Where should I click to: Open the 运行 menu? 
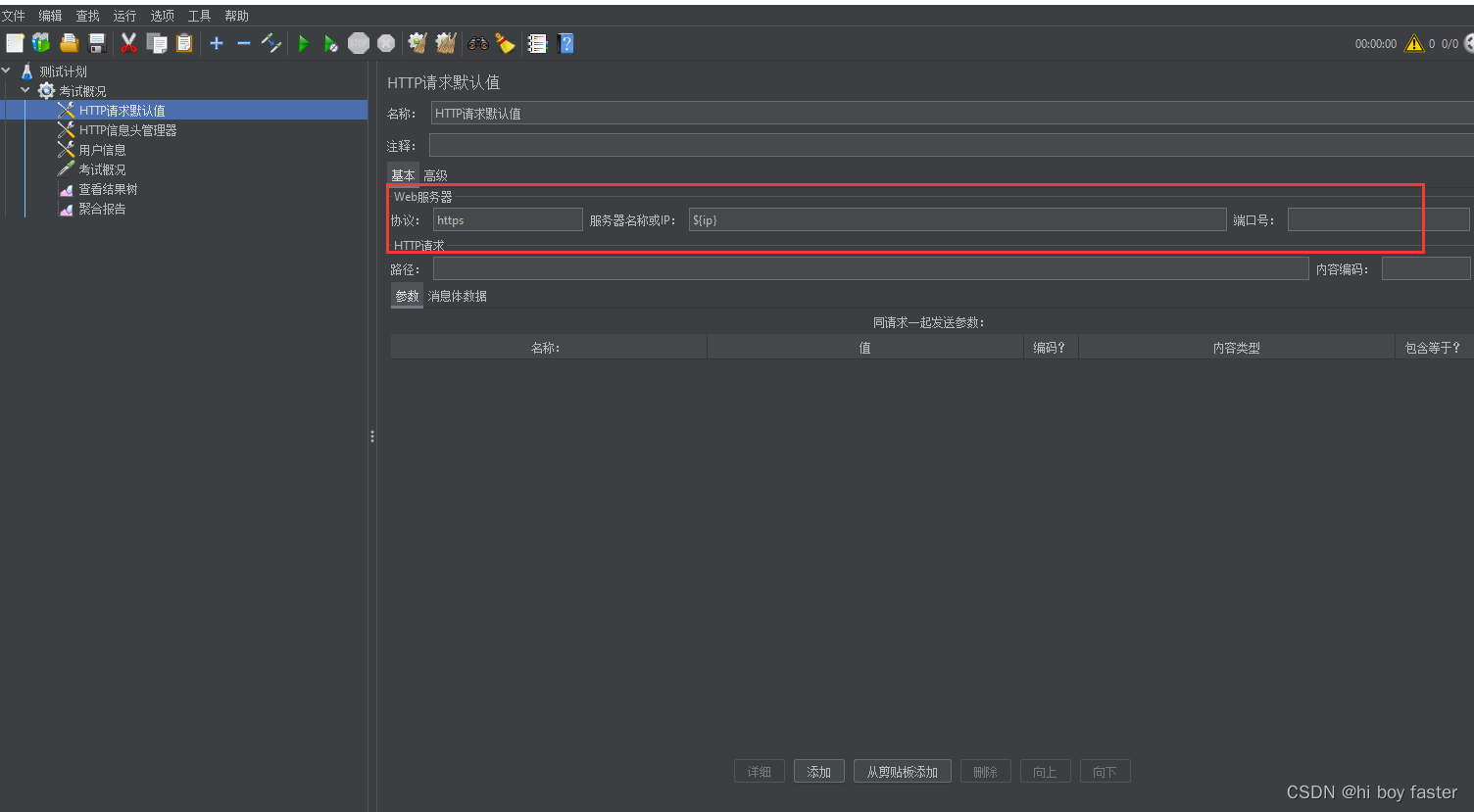124,16
